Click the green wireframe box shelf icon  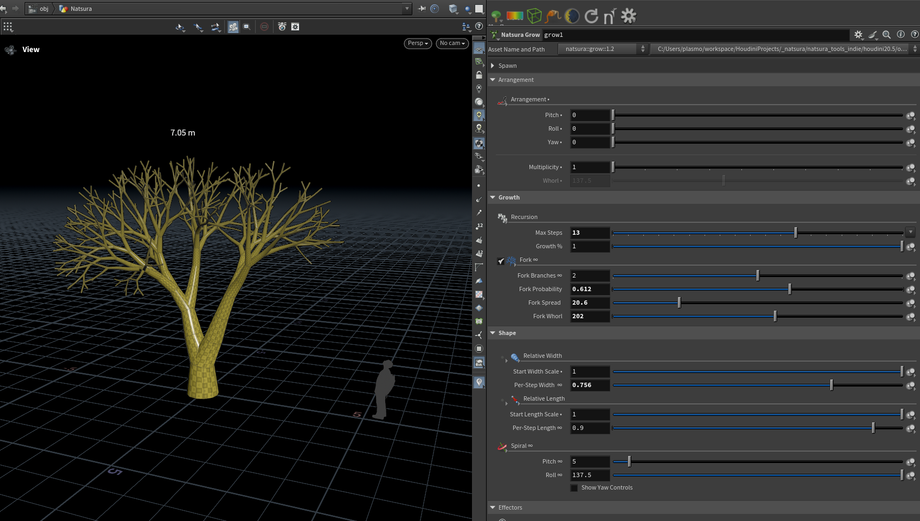click(535, 16)
